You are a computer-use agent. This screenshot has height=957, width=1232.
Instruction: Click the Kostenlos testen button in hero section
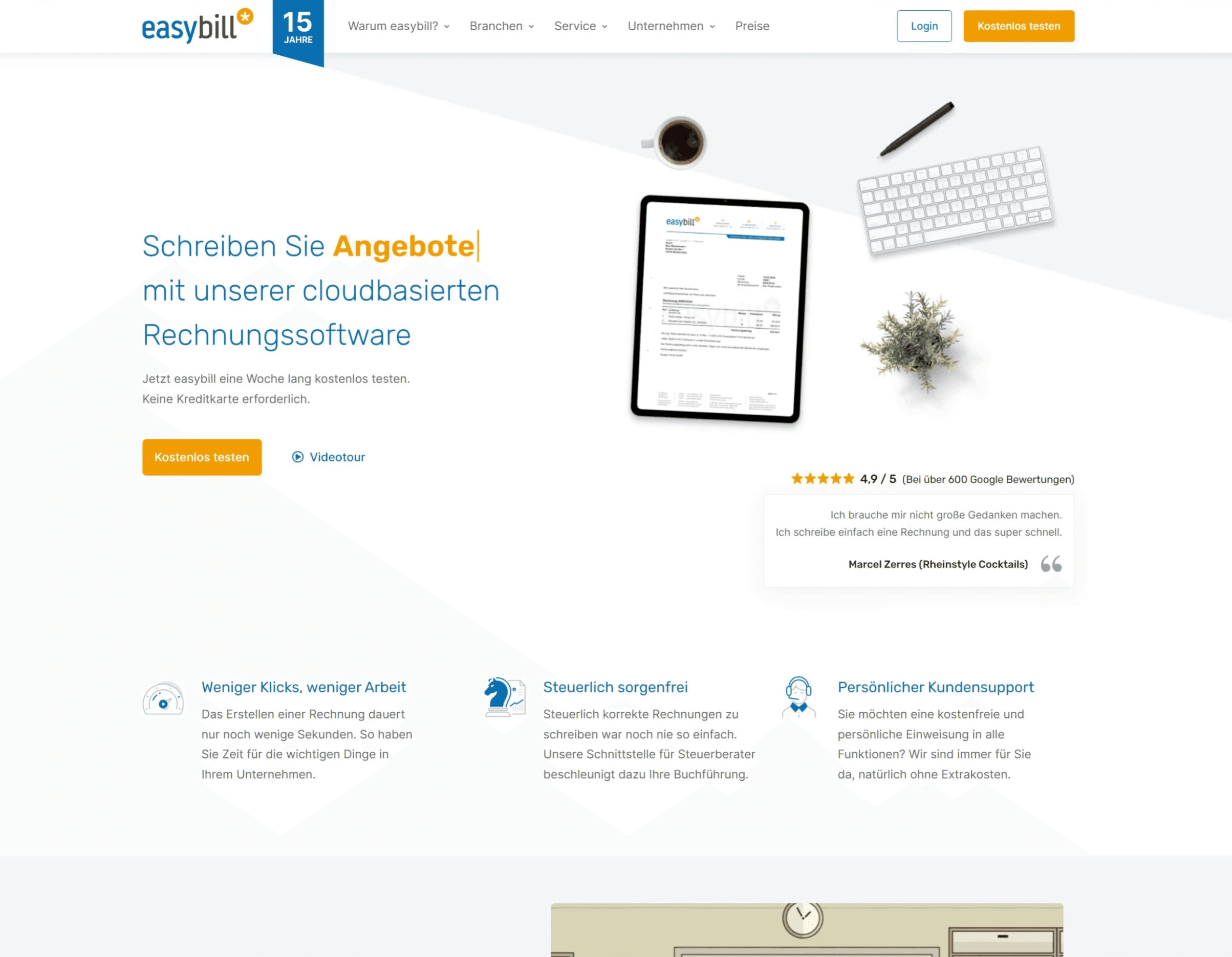pos(201,457)
